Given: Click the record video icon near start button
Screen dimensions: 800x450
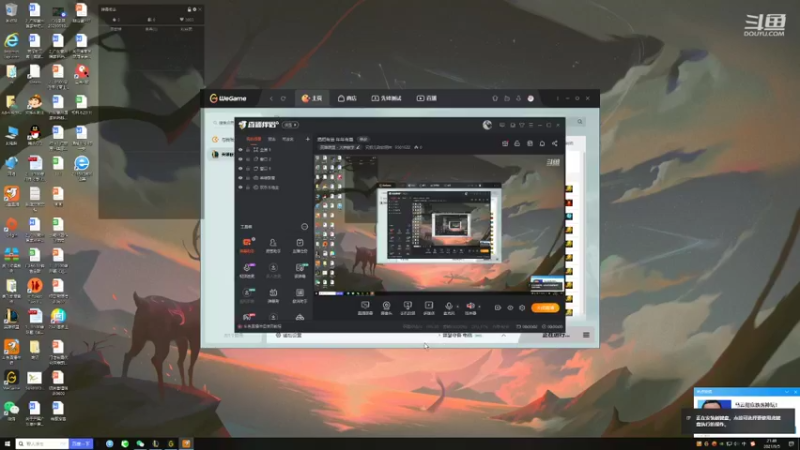Looking at the screenshot, I should click(498, 308).
